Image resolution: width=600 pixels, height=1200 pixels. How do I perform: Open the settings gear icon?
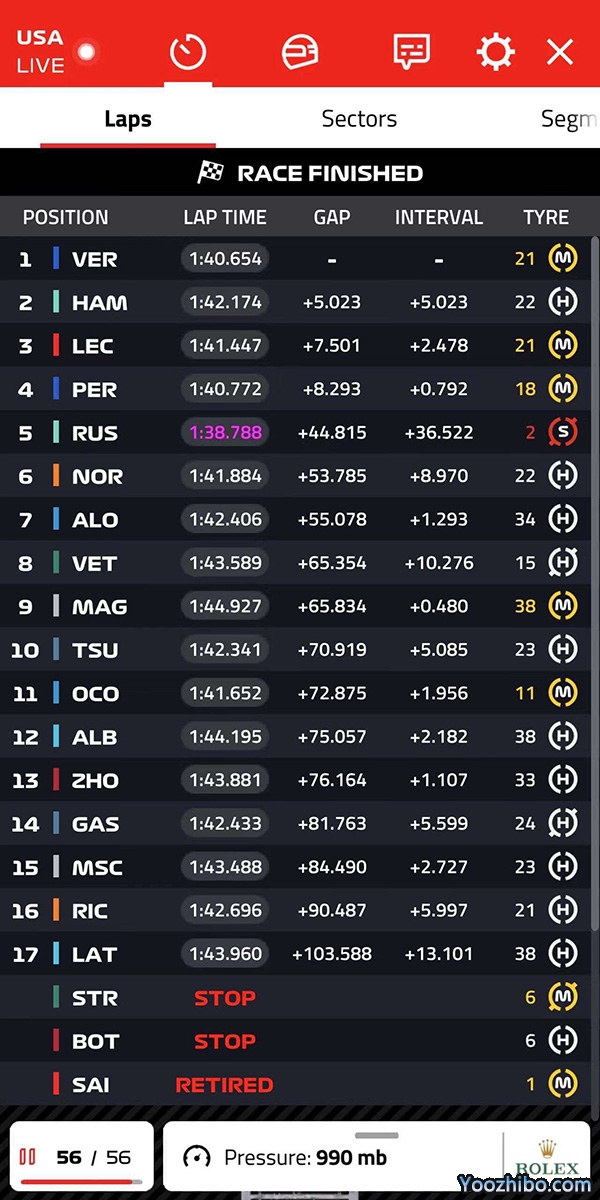[x=495, y=51]
